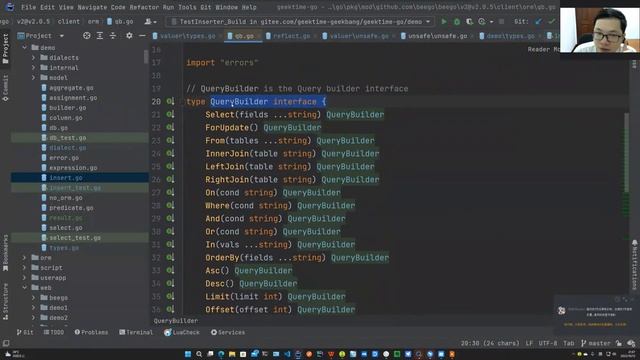This screenshot has height=360, width=640.
Task: Switch to the unsafe\unsafe.go editor tab
Action: (434, 36)
